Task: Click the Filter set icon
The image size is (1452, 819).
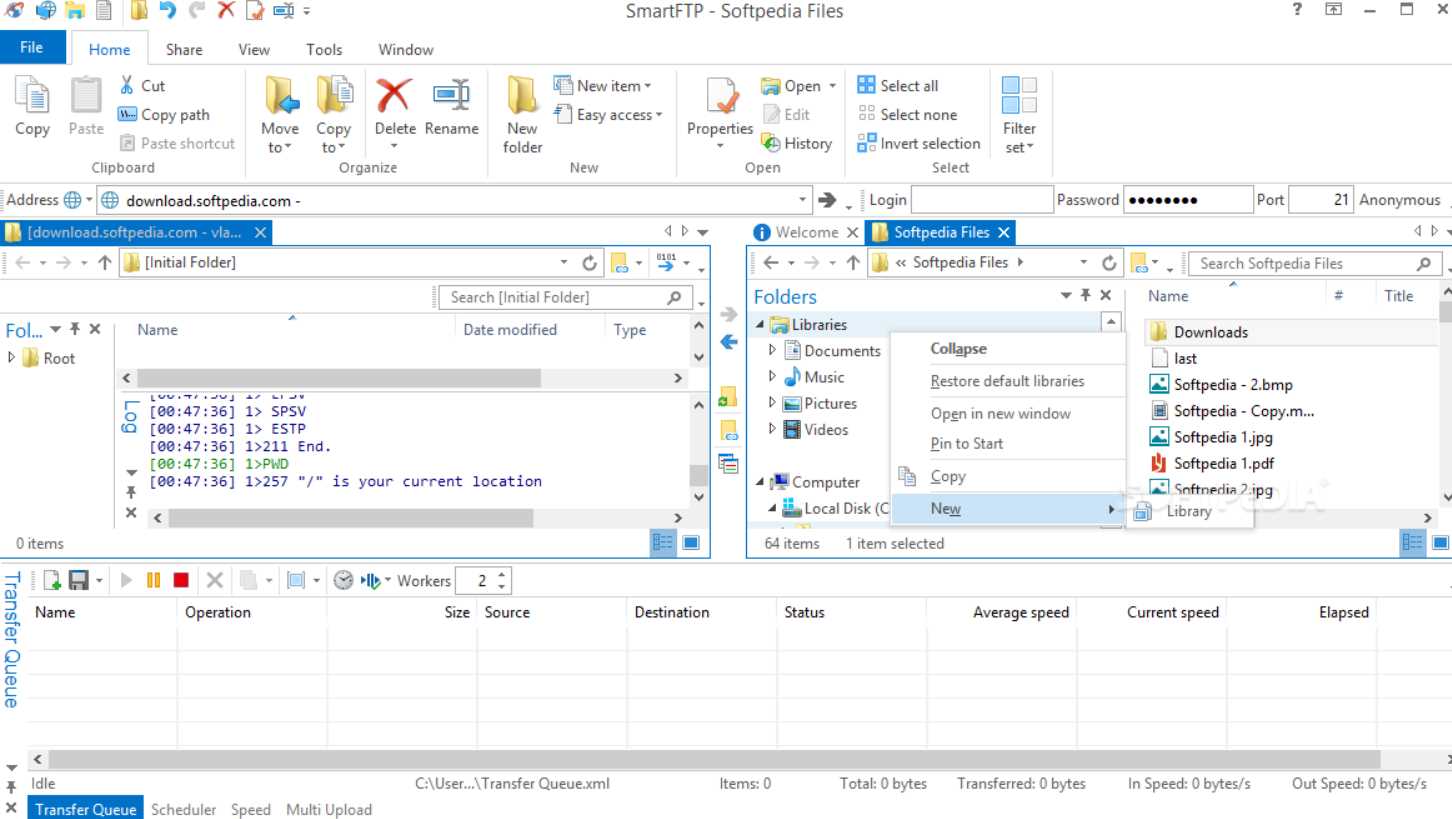Action: [x=1019, y=96]
